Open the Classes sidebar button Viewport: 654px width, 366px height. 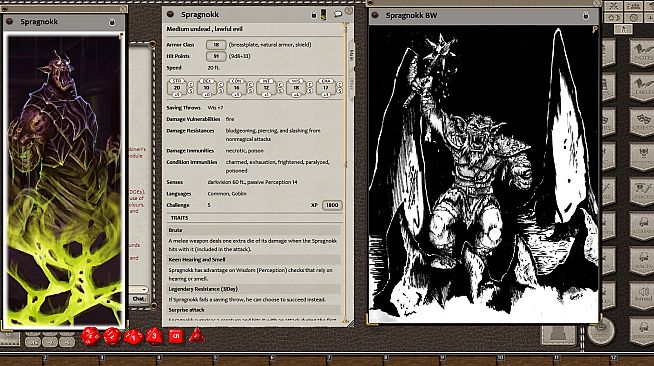pyautogui.click(x=641, y=226)
